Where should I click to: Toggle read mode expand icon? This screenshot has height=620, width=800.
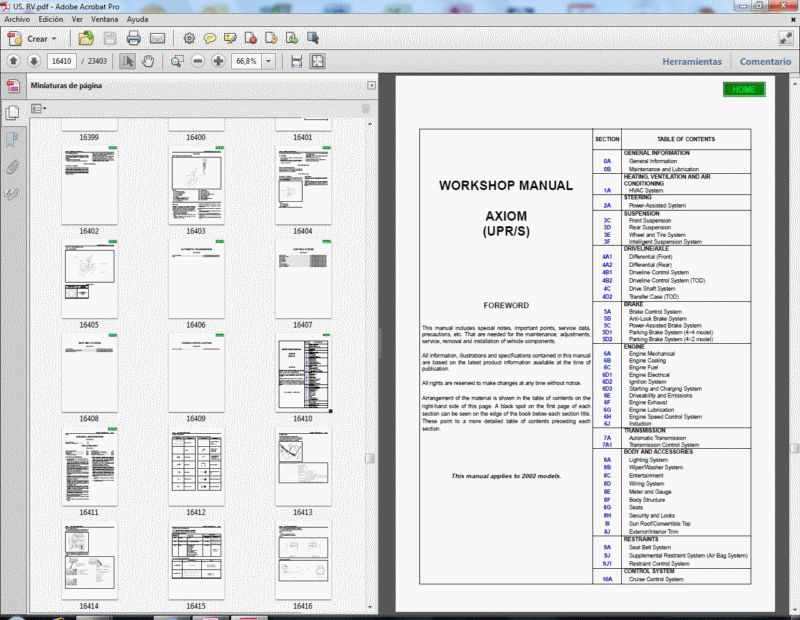coord(786,38)
